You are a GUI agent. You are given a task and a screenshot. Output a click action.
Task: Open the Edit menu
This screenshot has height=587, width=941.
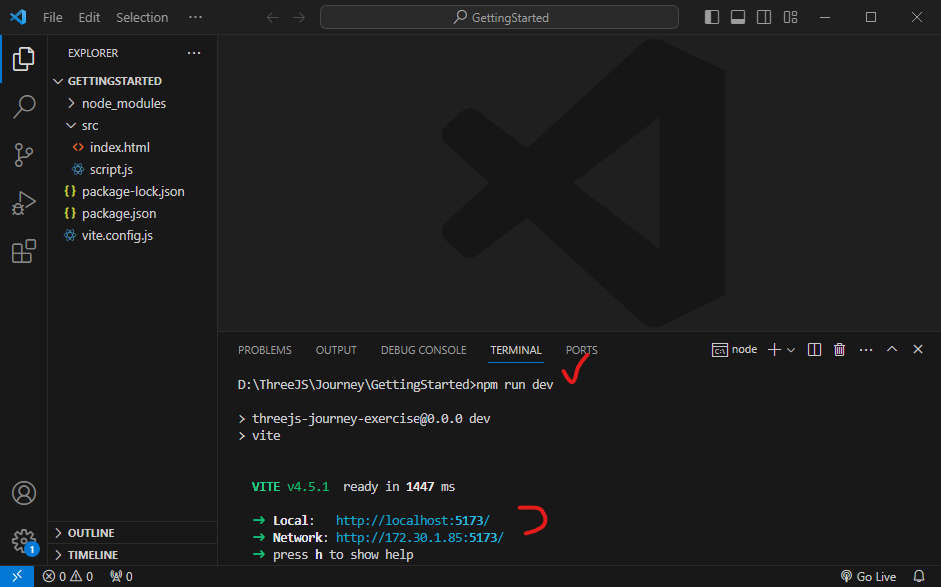[x=89, y=17]
